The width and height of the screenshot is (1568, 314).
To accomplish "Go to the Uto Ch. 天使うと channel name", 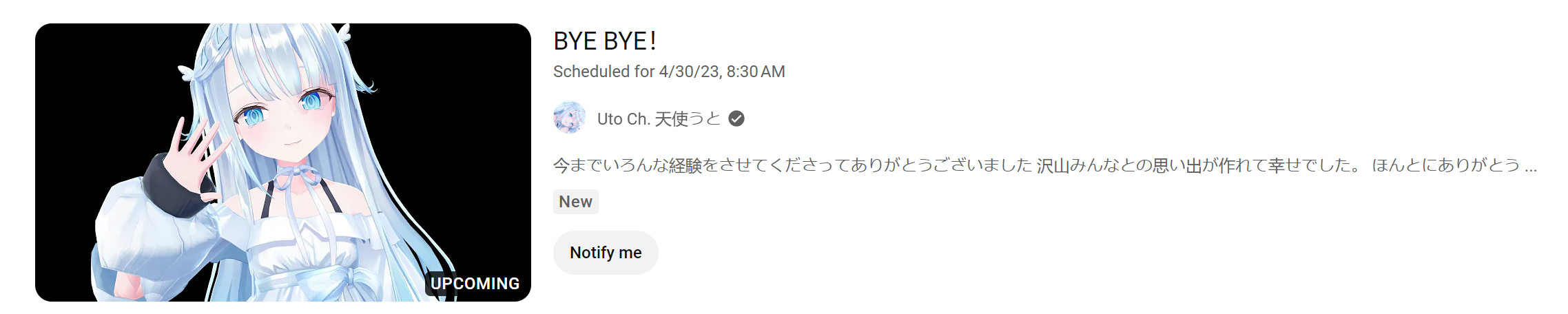I will click(658, 119).
